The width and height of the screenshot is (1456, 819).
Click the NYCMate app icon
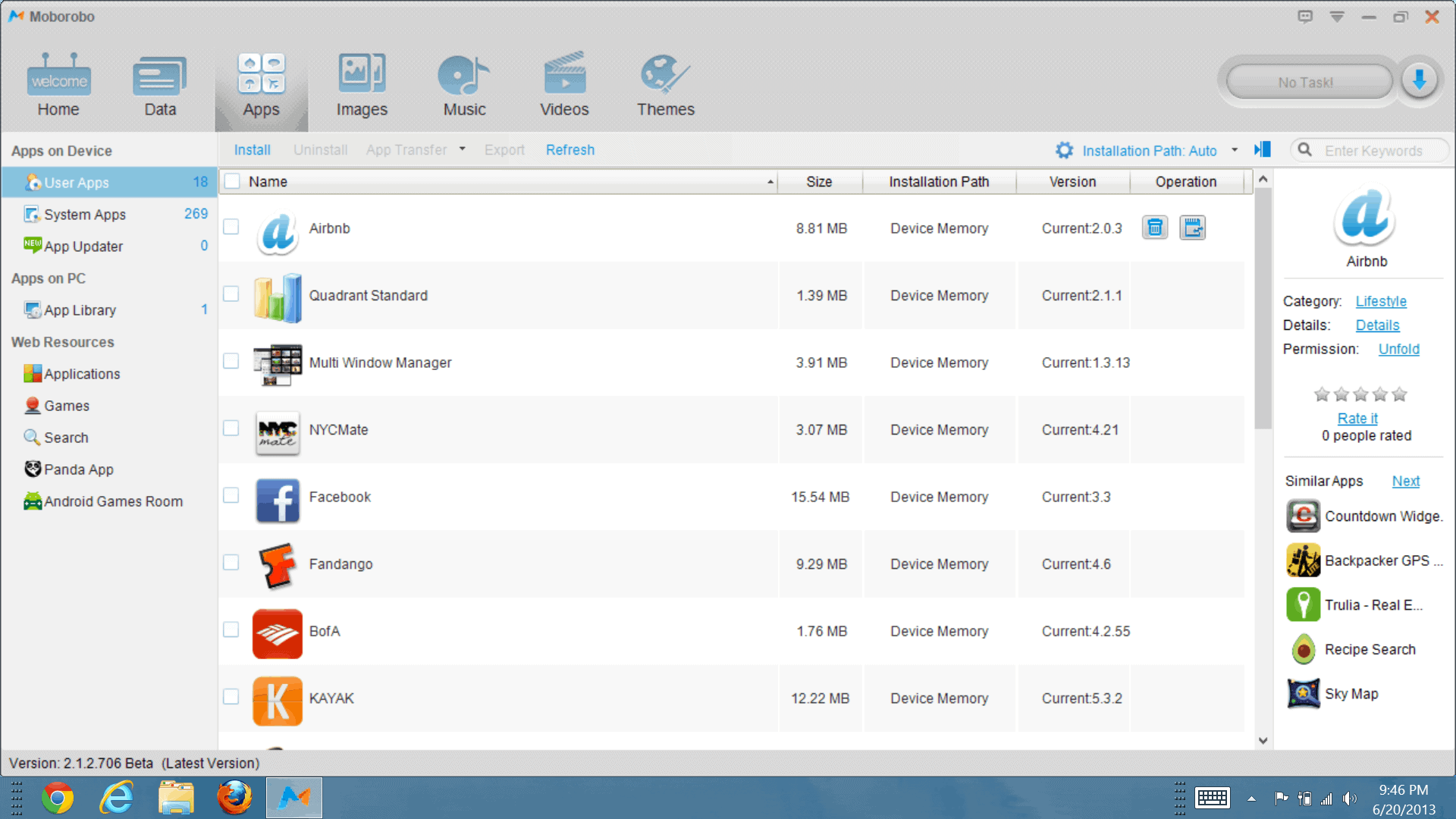277,431
